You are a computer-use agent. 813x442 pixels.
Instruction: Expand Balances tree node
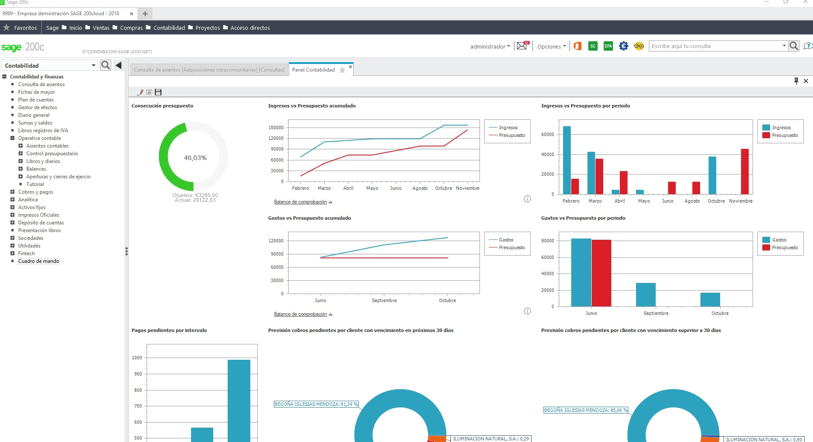21,169
